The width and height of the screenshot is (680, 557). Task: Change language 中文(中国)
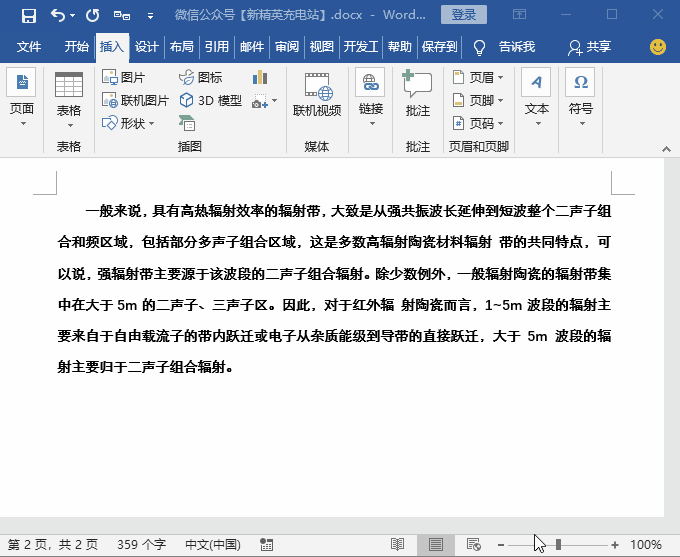coord(212,544)
